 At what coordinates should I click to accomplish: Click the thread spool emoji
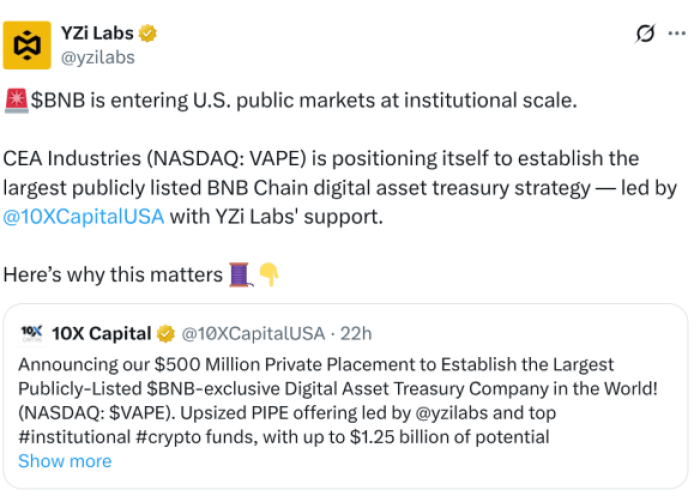tap(240, 274)
